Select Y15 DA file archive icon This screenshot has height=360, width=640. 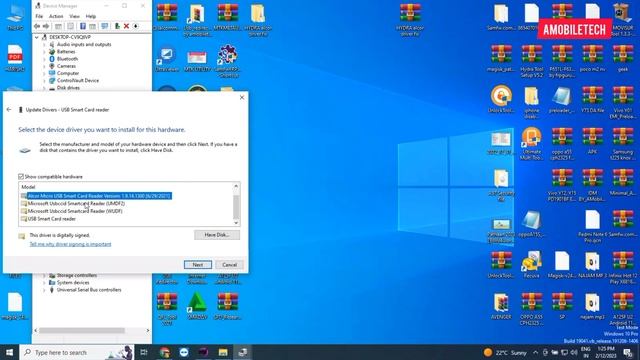592,99
